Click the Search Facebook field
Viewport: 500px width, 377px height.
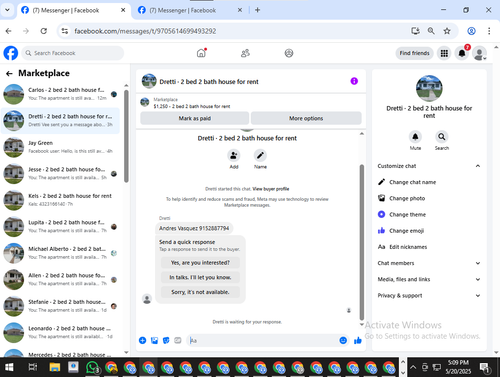click(x=73, y=53)
